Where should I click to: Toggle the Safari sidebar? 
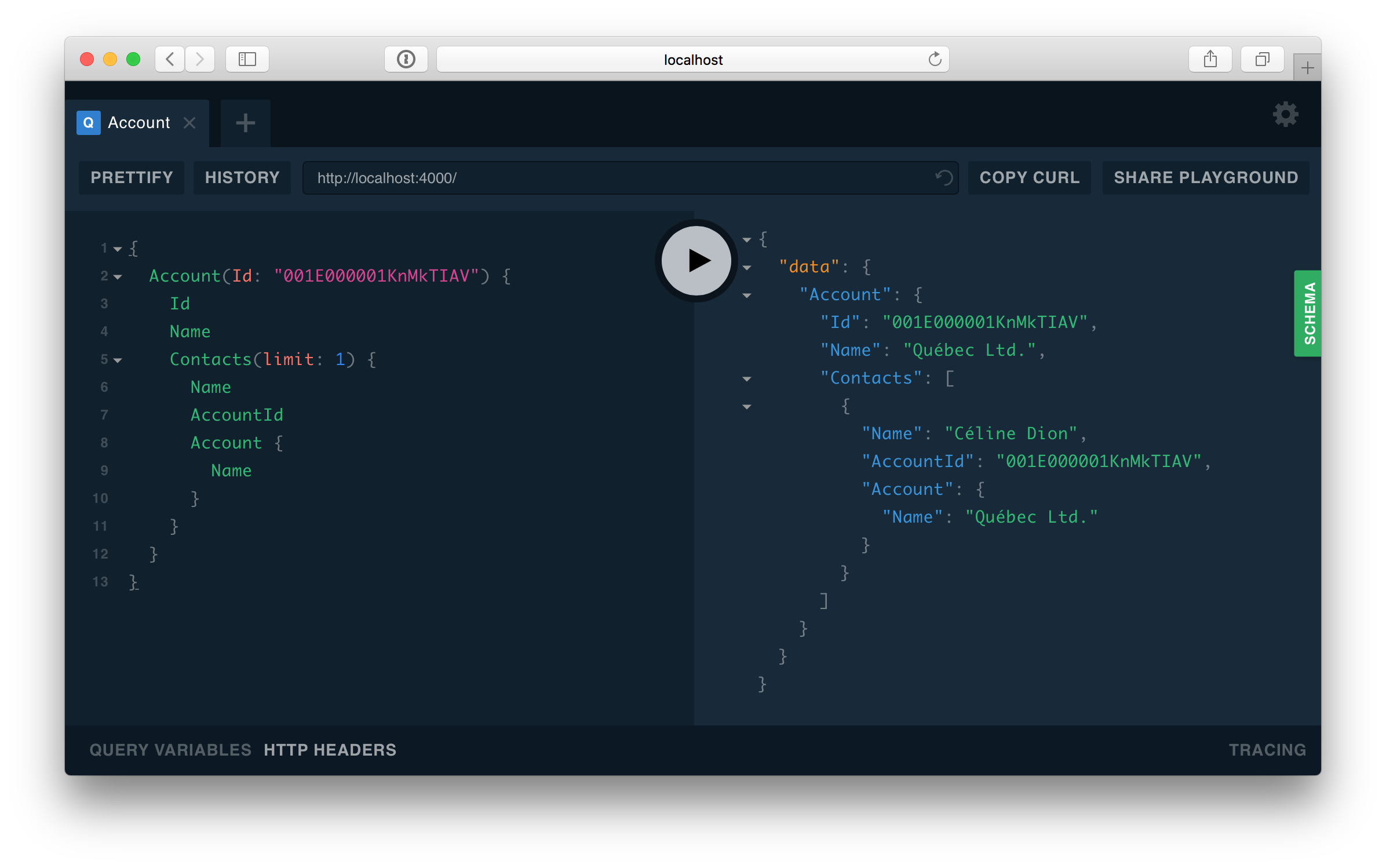247,59
